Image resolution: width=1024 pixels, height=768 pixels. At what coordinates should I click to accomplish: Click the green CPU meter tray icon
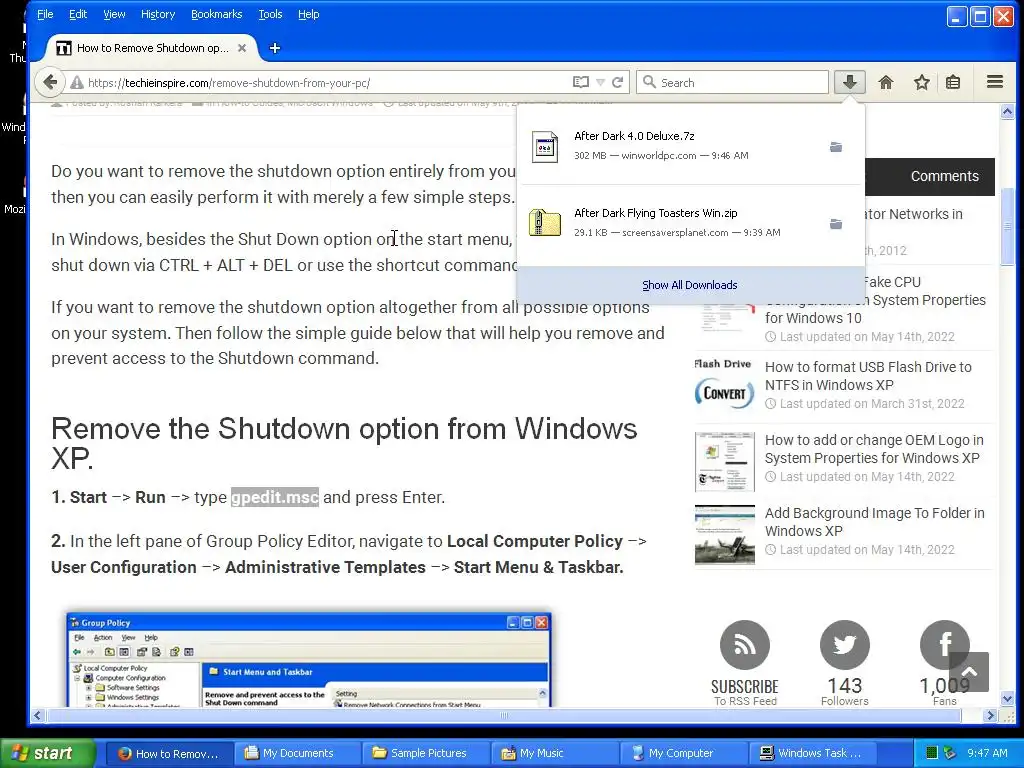point(932,753)
